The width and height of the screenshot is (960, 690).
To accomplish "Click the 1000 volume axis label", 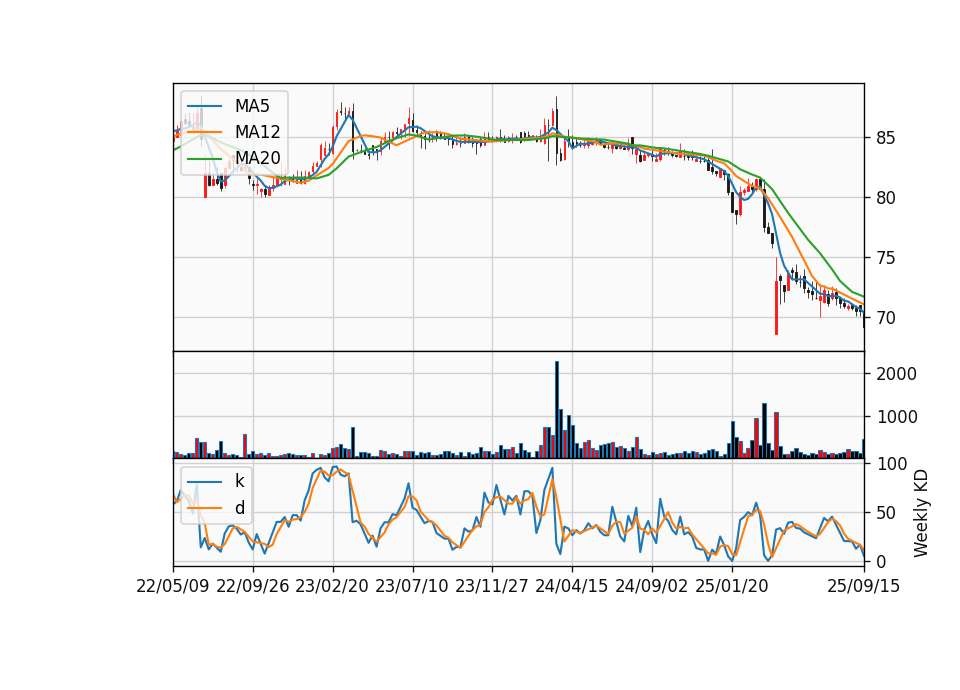I will pos(896,417).
